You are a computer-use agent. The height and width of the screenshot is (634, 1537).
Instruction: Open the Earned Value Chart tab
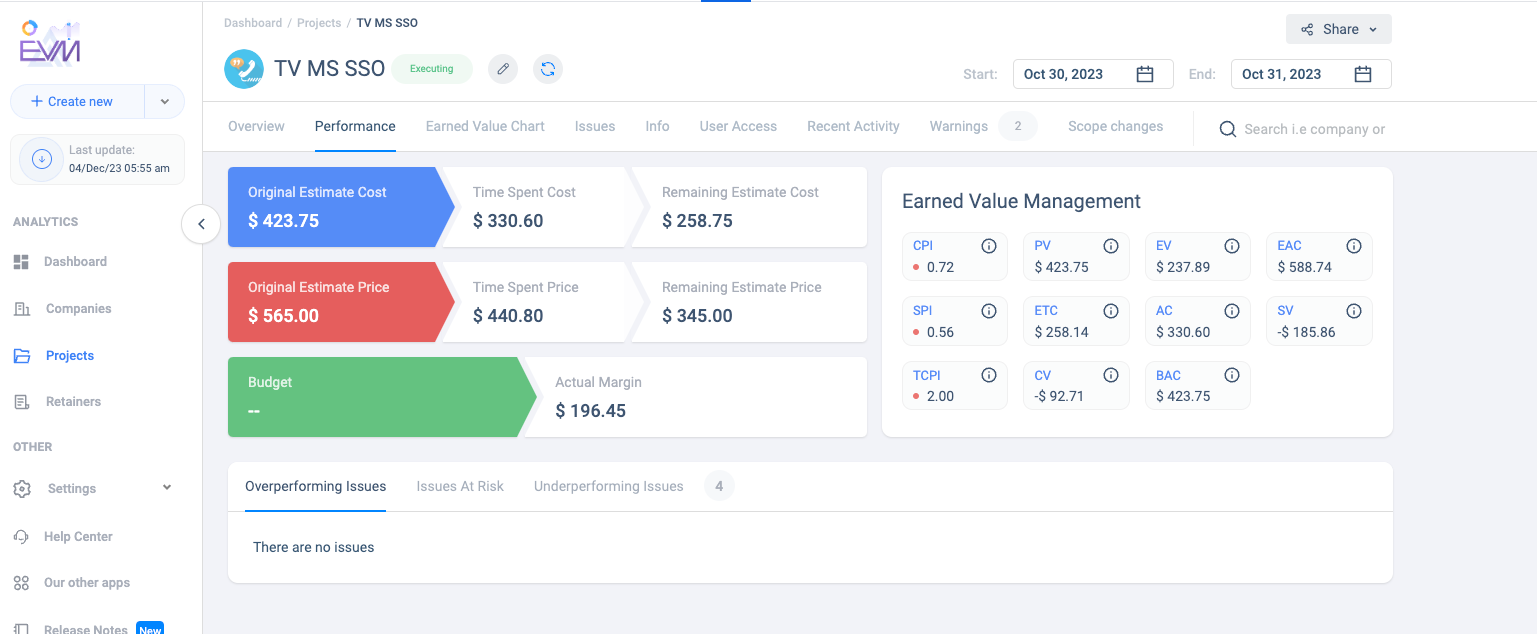(485, 126)
